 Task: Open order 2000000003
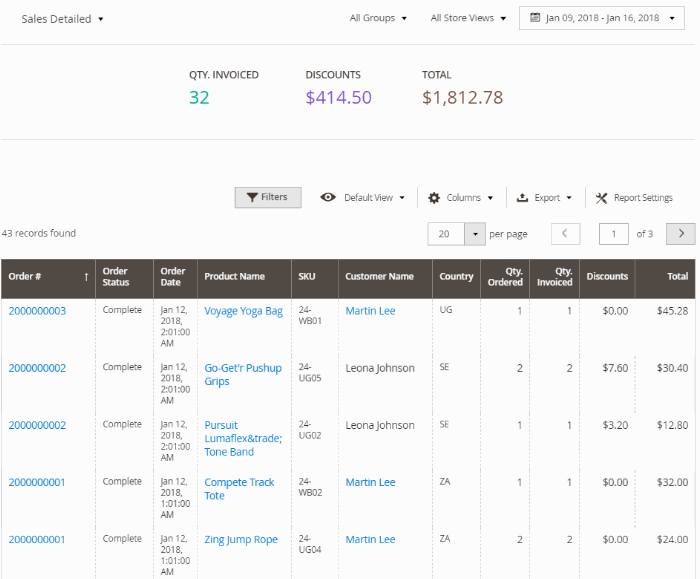click(x=37, y=311)
